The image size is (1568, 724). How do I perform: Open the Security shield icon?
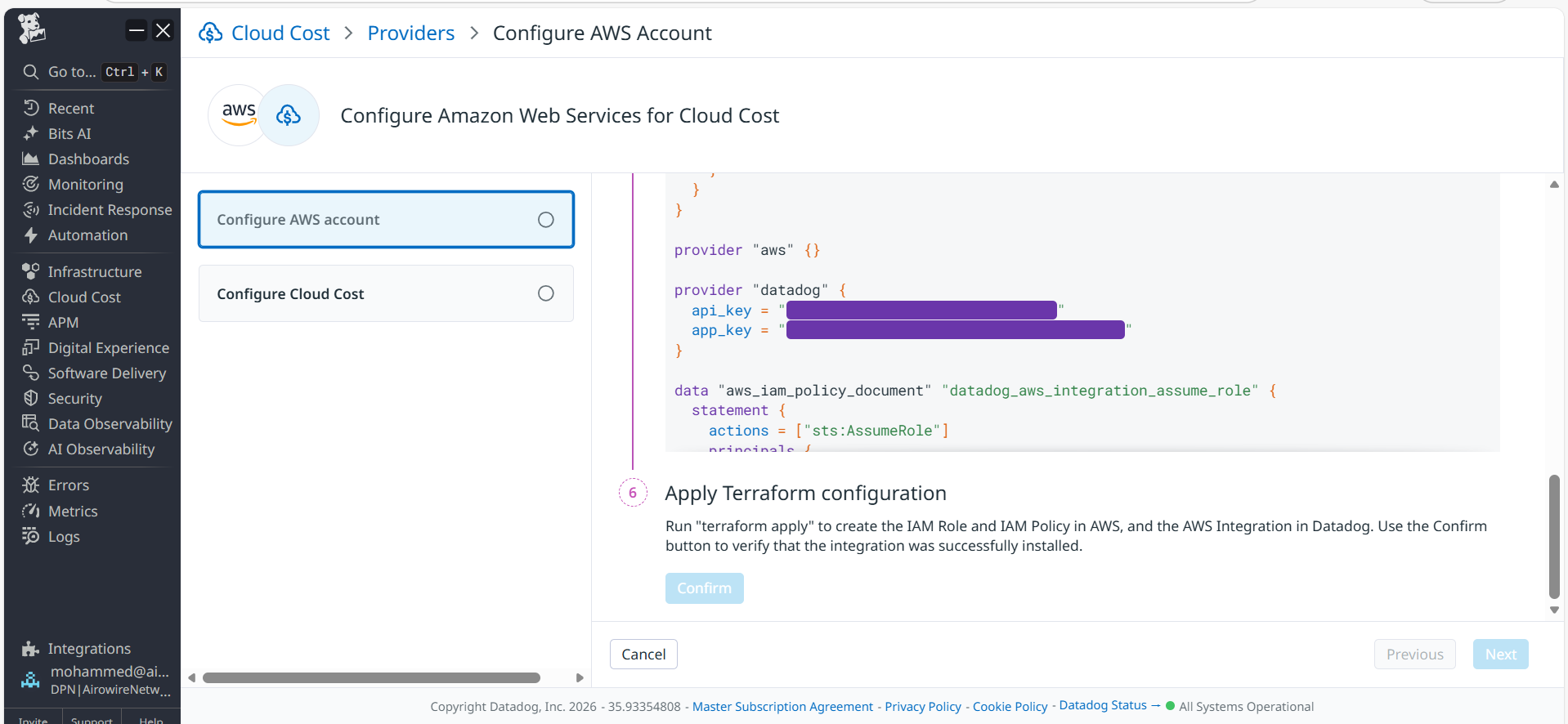pos(31,398)
